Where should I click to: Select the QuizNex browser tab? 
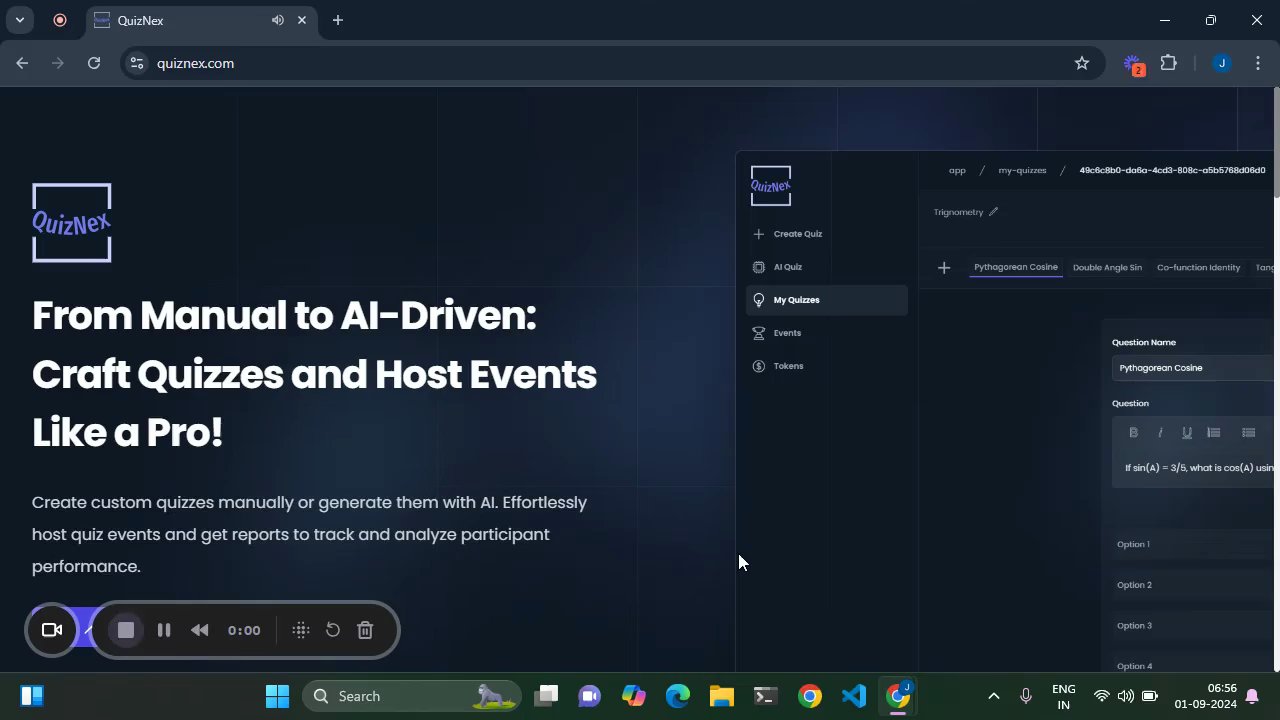point(200,20)
